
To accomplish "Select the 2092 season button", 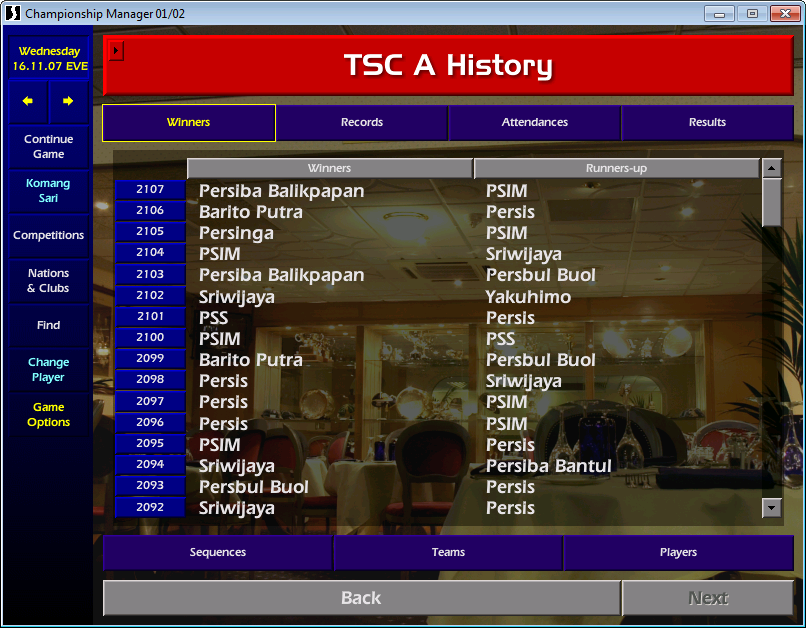I will coord(150,507).
